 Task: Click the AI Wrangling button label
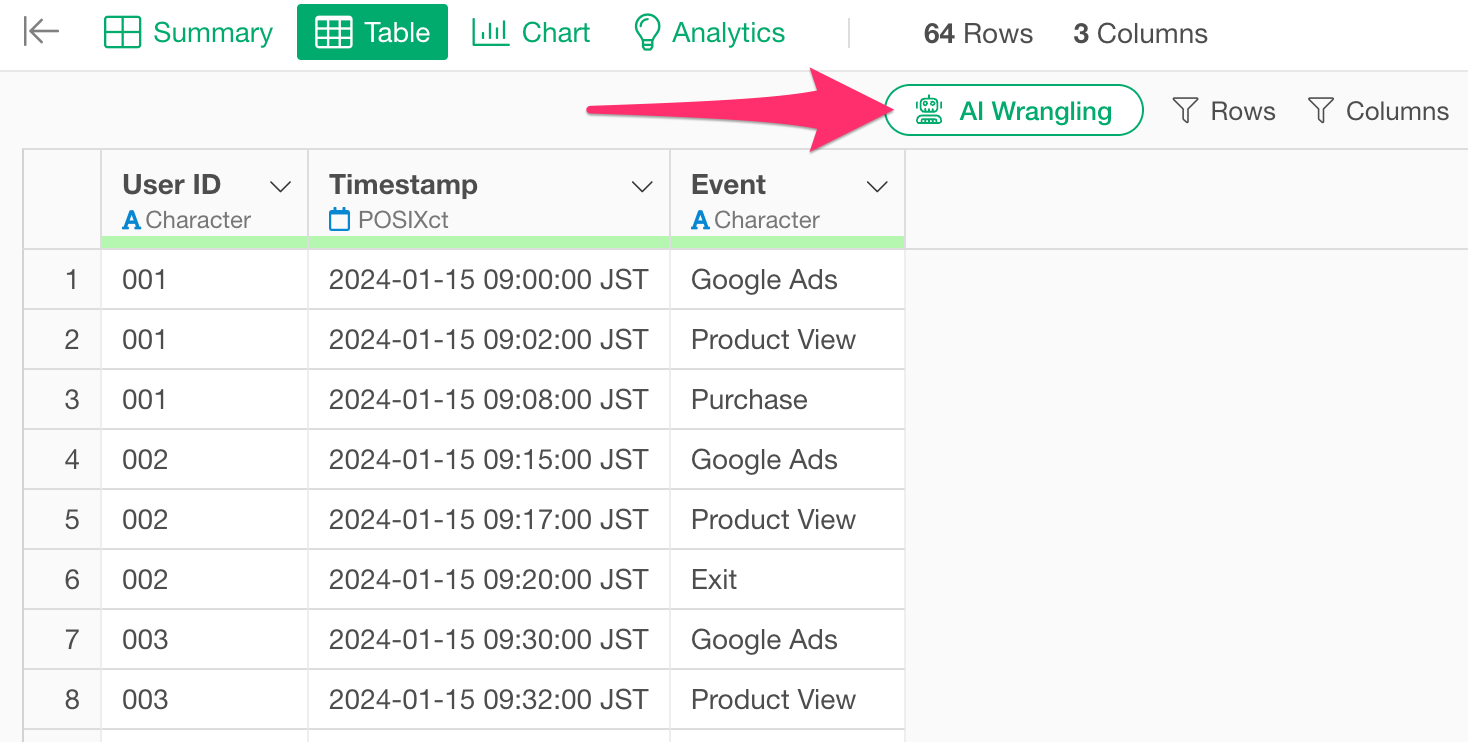click(1035, 111)
